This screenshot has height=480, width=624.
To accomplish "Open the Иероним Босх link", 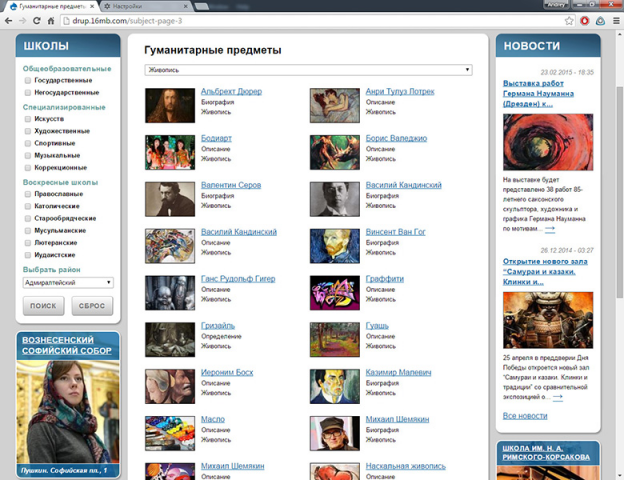I will tap(227, 372).
